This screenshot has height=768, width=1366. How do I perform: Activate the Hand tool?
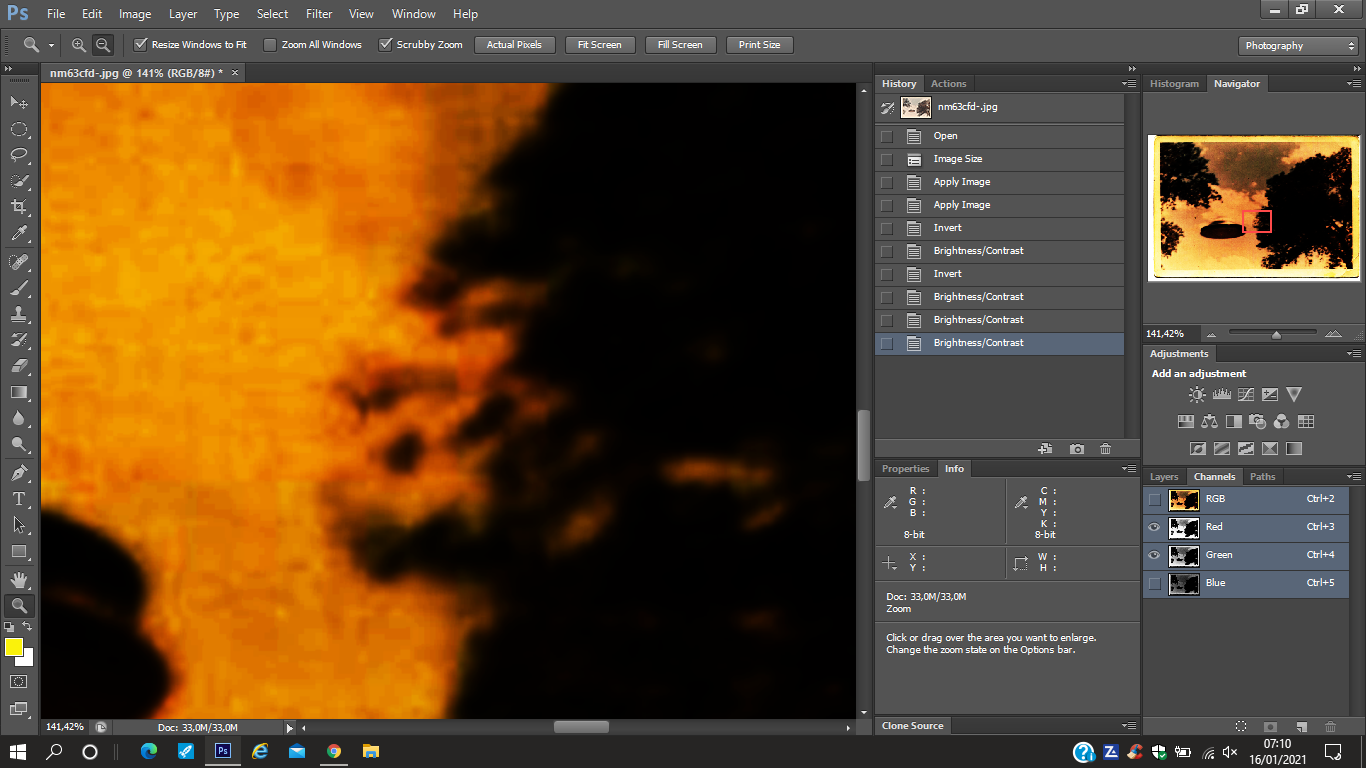(18, 579)
